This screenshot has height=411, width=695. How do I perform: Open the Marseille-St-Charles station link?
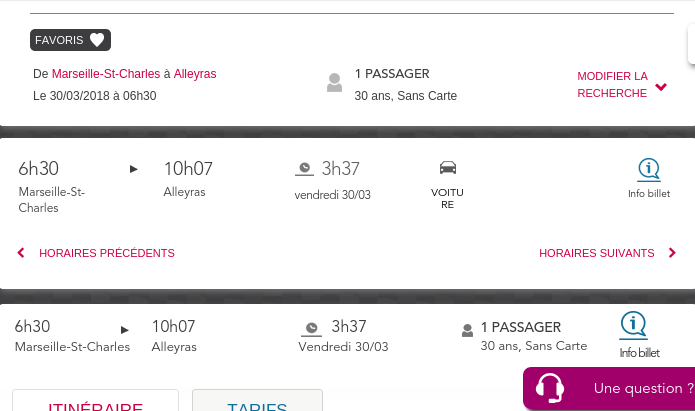106,74
